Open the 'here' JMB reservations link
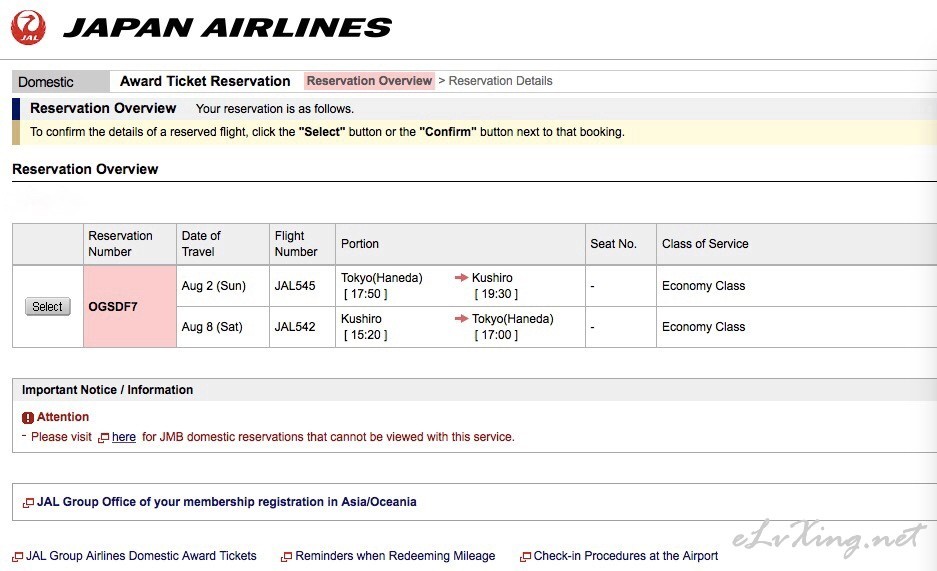The image size is (937, 571). [124, 437]
